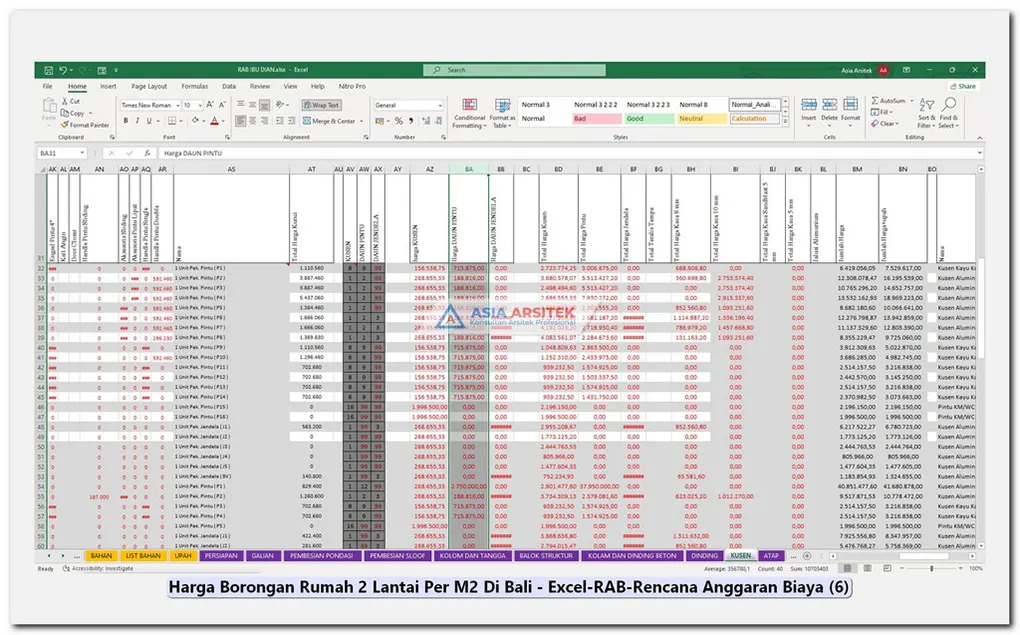Image resolution: width=1020 pixels, height=635 pixels.
Task: Apply the Bad cell style
Action: click(x=597, y=119)
